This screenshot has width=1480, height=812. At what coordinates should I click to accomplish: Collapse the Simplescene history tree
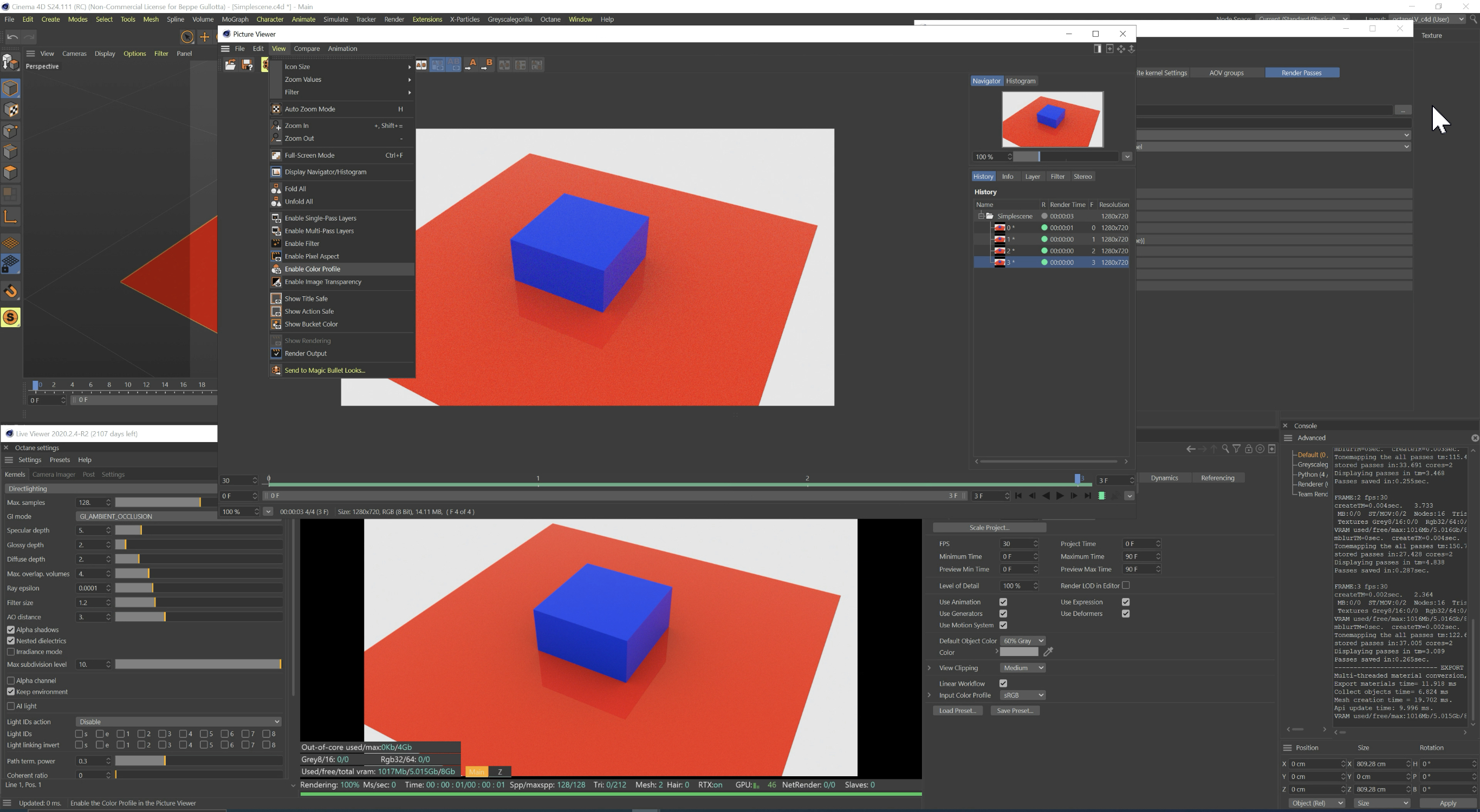coord(981,216)
